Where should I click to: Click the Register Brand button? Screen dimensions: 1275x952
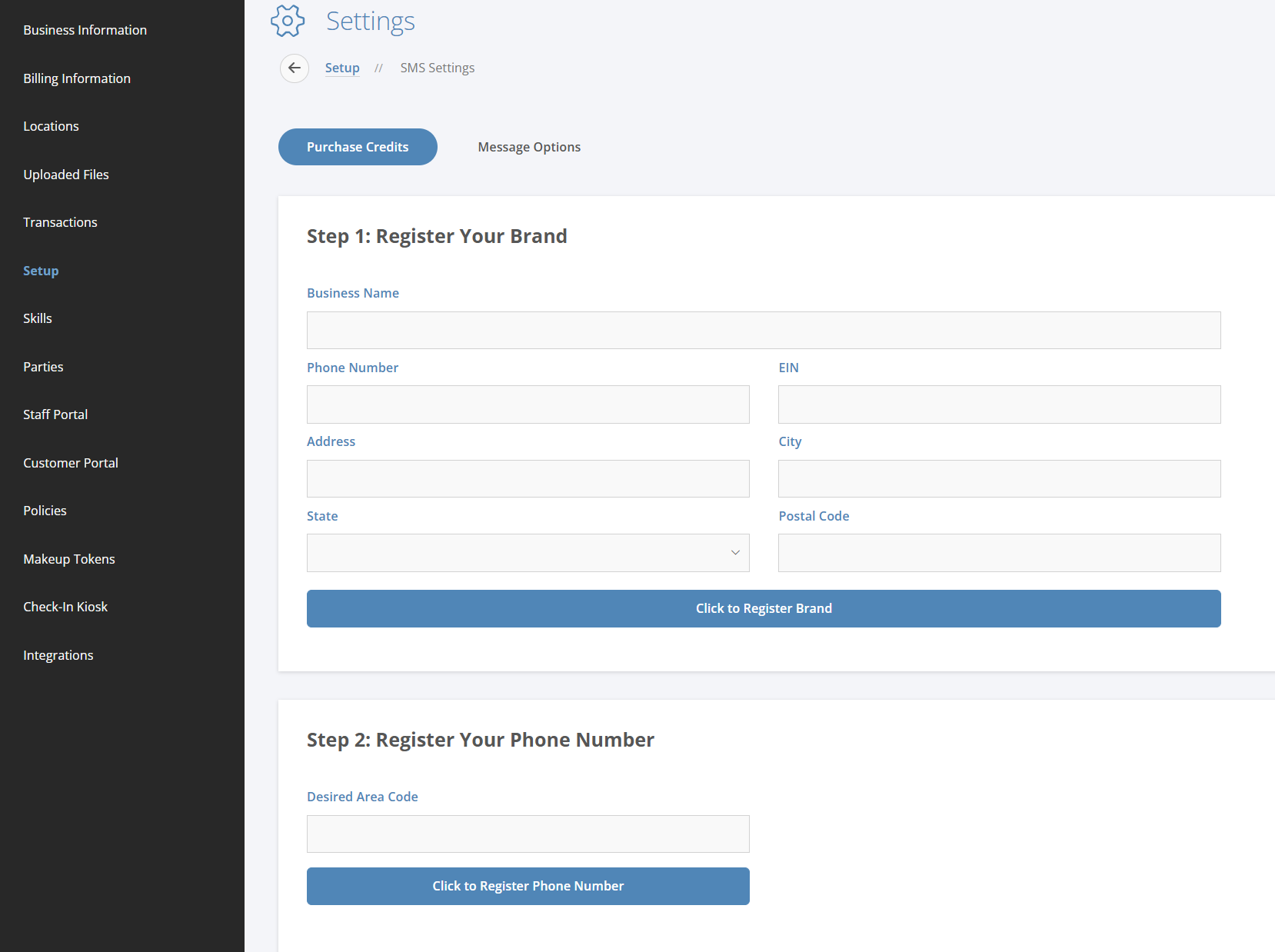764,608
